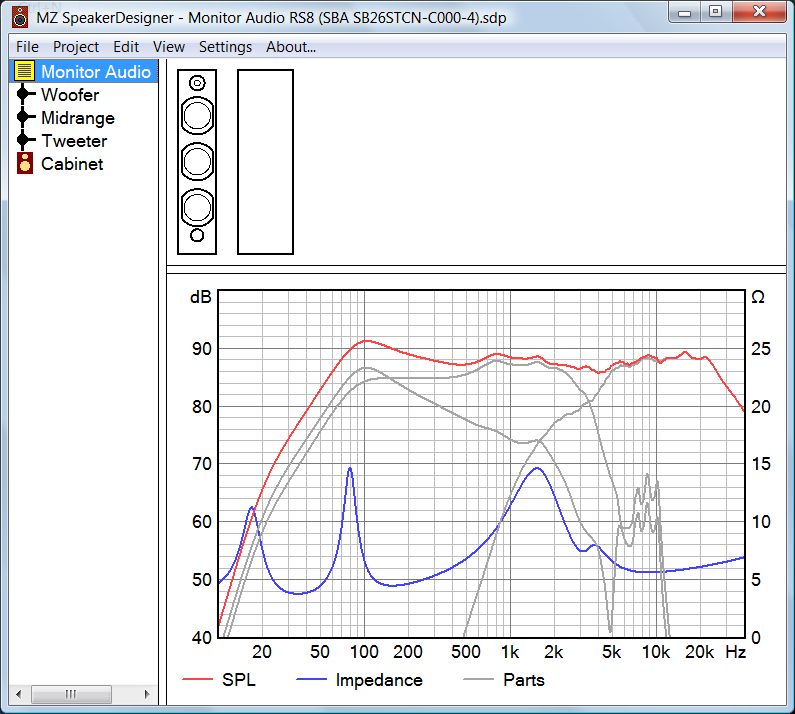
Task: Click the bass port circle at cabinet bottom
Action: coord(197,235)
